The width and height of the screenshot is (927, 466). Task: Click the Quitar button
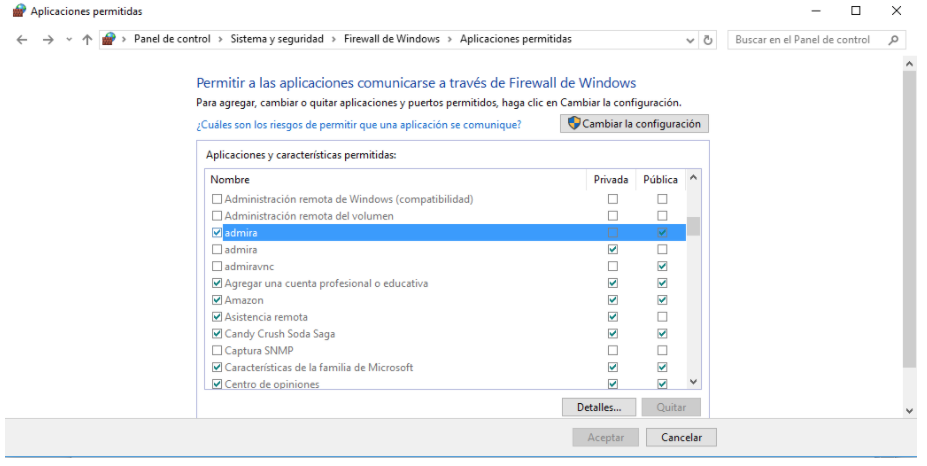coord(671,407)
